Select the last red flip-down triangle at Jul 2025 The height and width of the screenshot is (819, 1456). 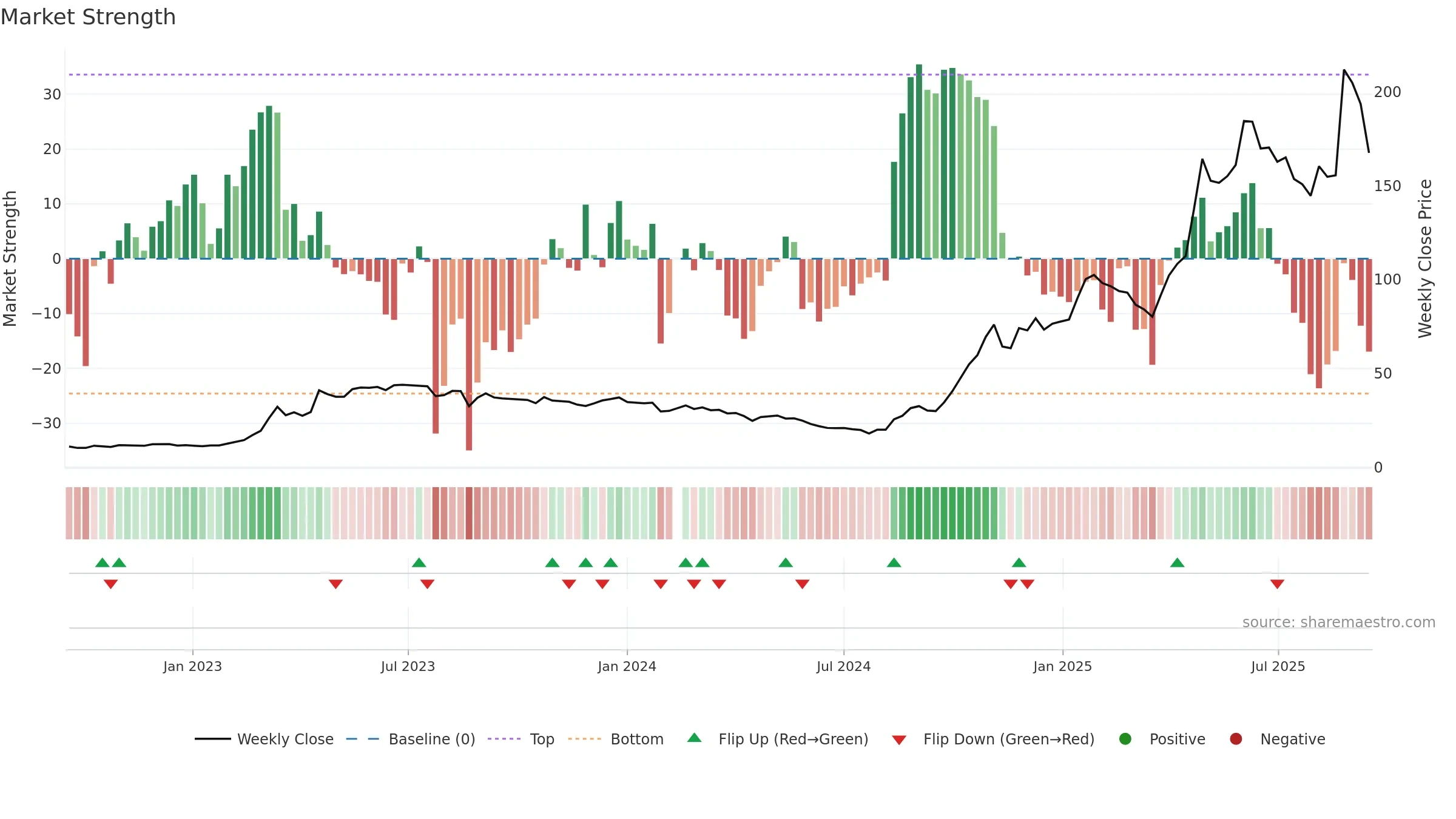(1277, 584)
